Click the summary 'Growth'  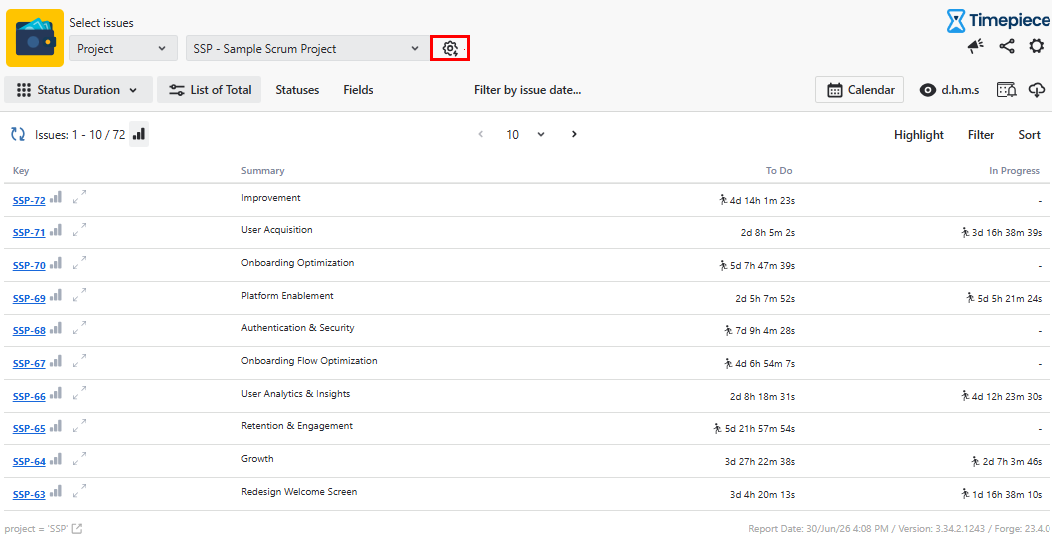(257, 458)
